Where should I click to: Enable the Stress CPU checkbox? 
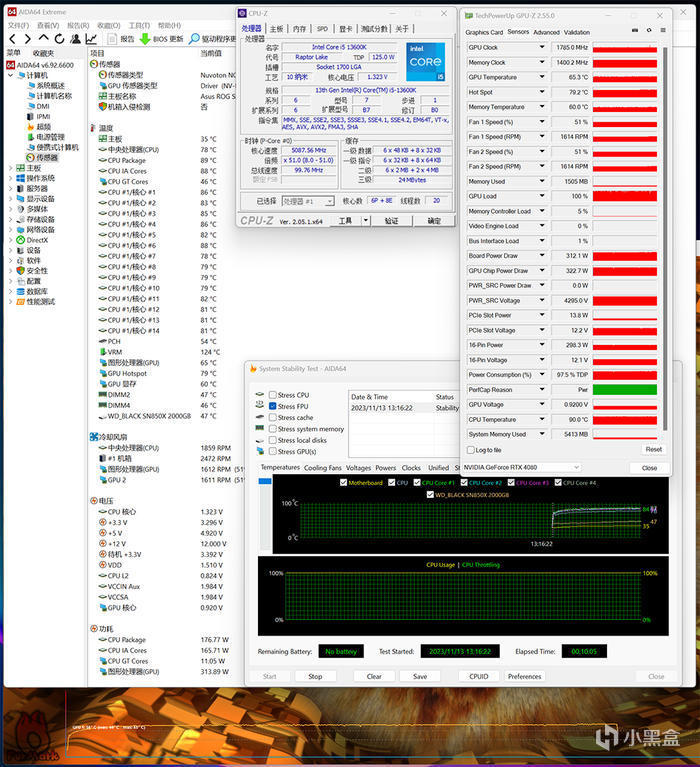coord(273,395)
